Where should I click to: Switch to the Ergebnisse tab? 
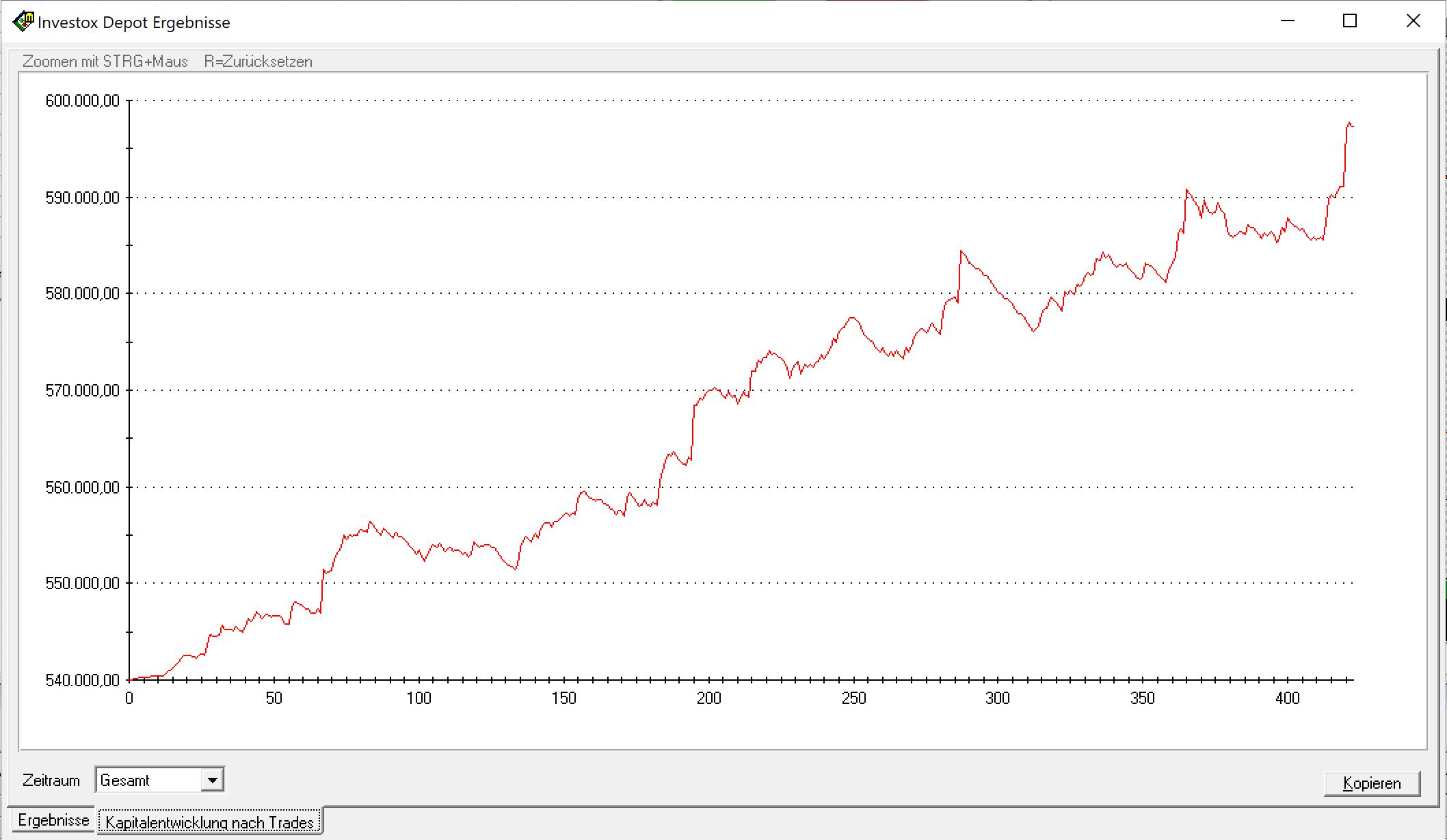coord(53,819)
